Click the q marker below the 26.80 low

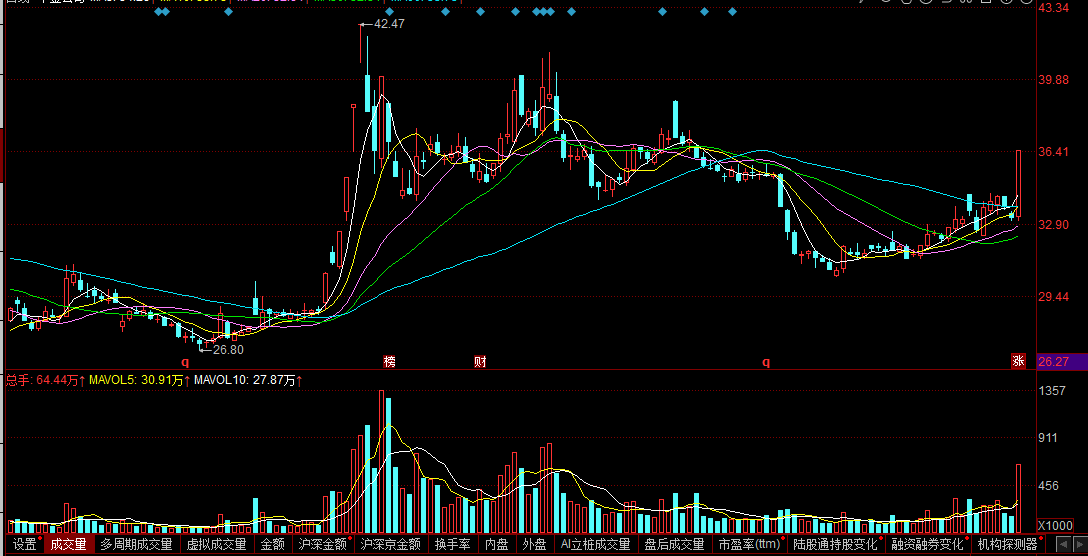[x=185, y=362]
